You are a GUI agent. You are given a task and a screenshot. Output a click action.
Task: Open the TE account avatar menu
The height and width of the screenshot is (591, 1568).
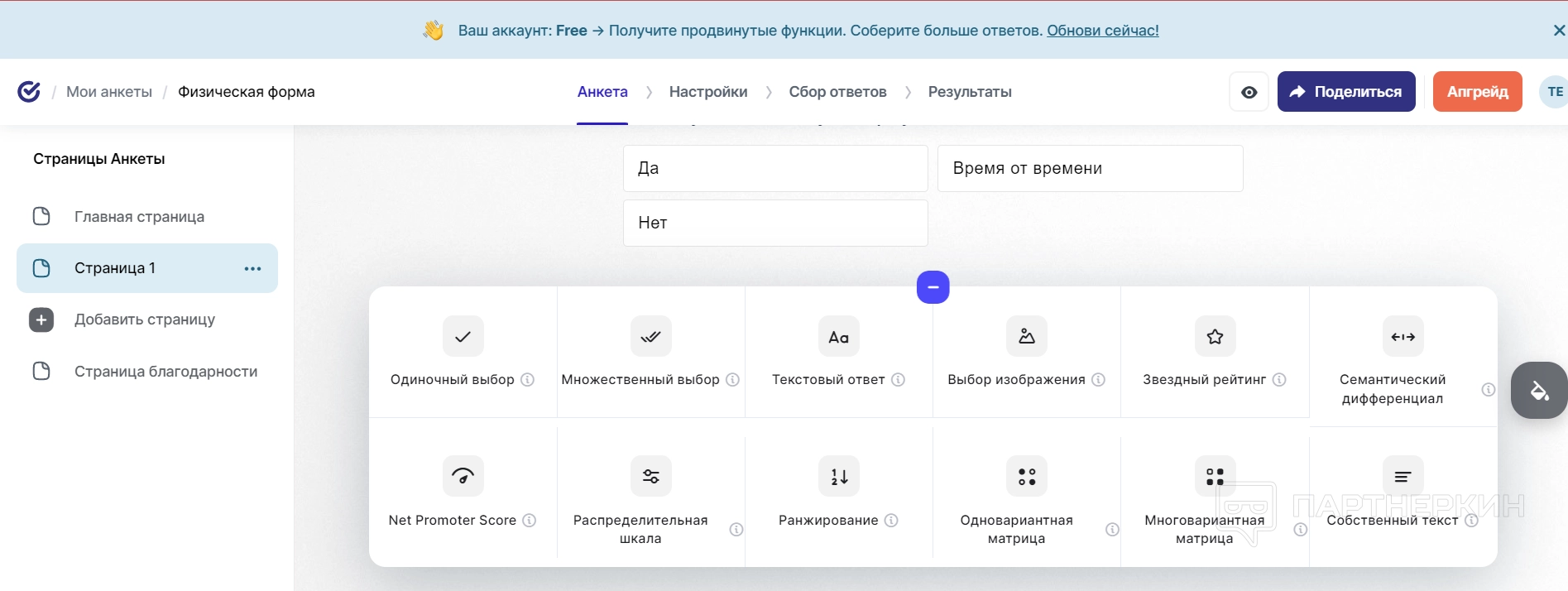(x=1554, y=92)
